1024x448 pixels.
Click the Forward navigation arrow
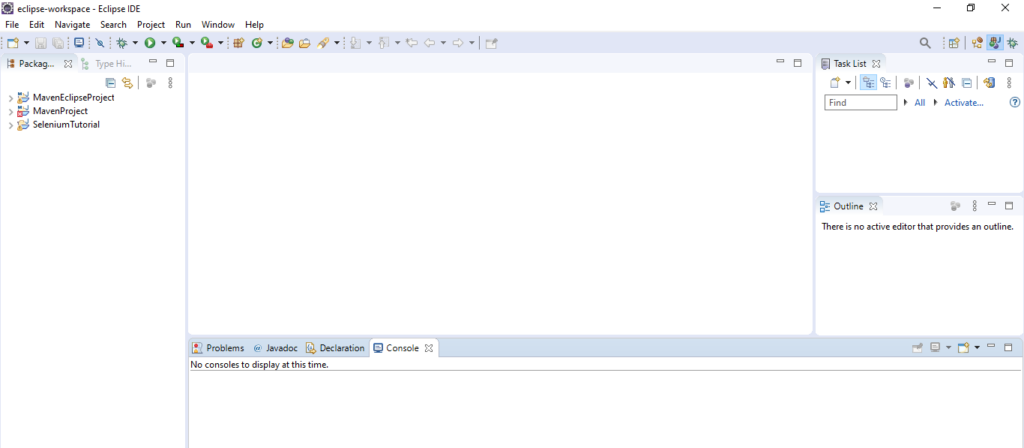(458, 43)
